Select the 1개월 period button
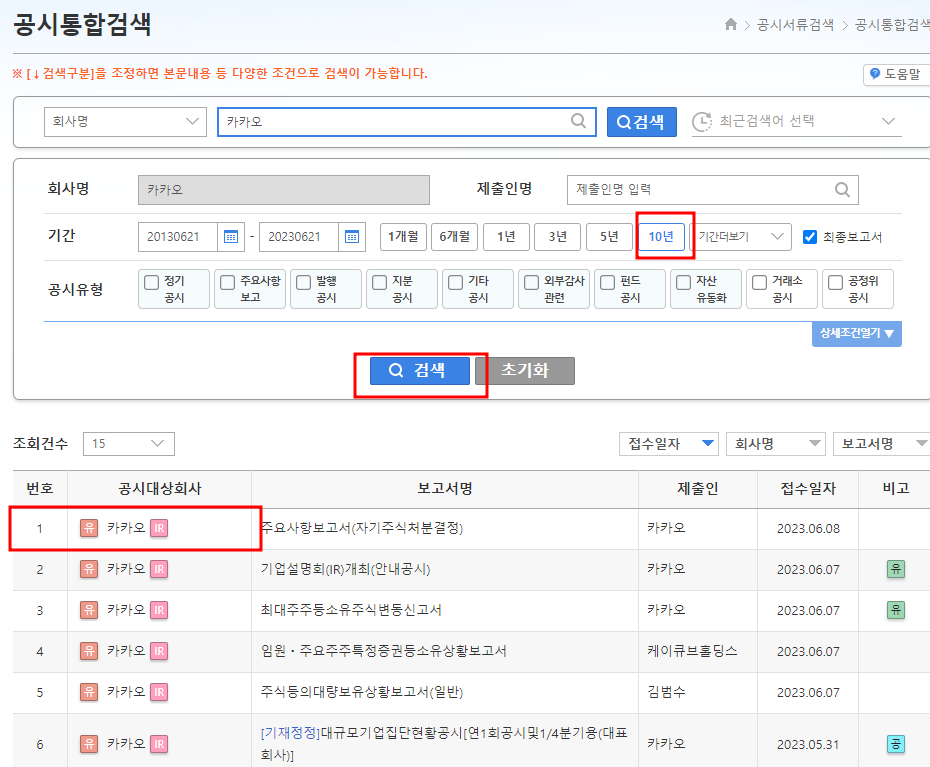The height and width of the screenshot is (767, 930). coord(403,237)
